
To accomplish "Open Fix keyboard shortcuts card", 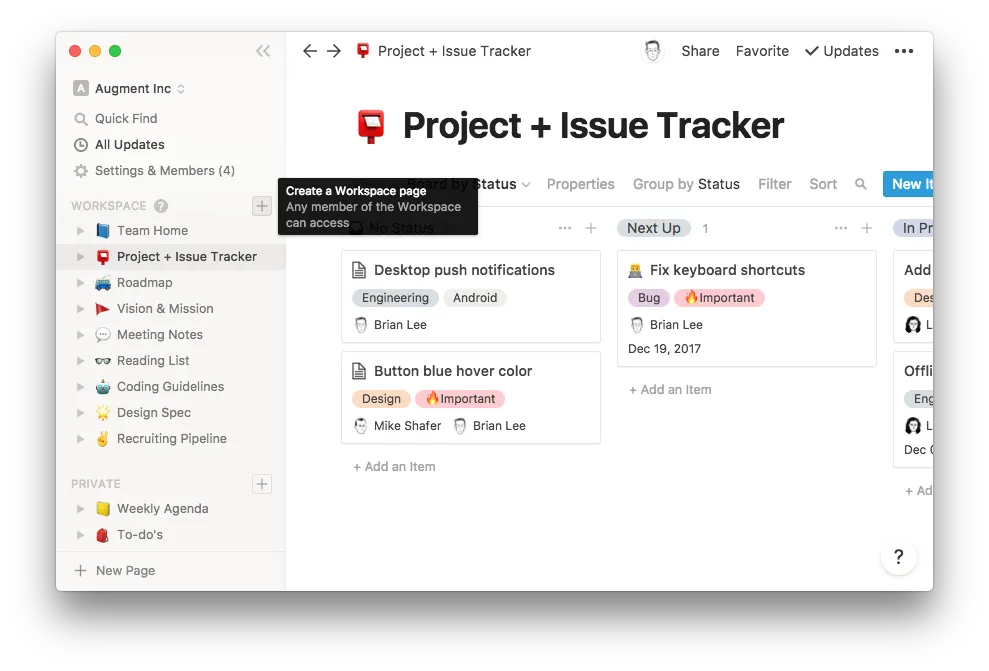I will [x=747, y=308].
